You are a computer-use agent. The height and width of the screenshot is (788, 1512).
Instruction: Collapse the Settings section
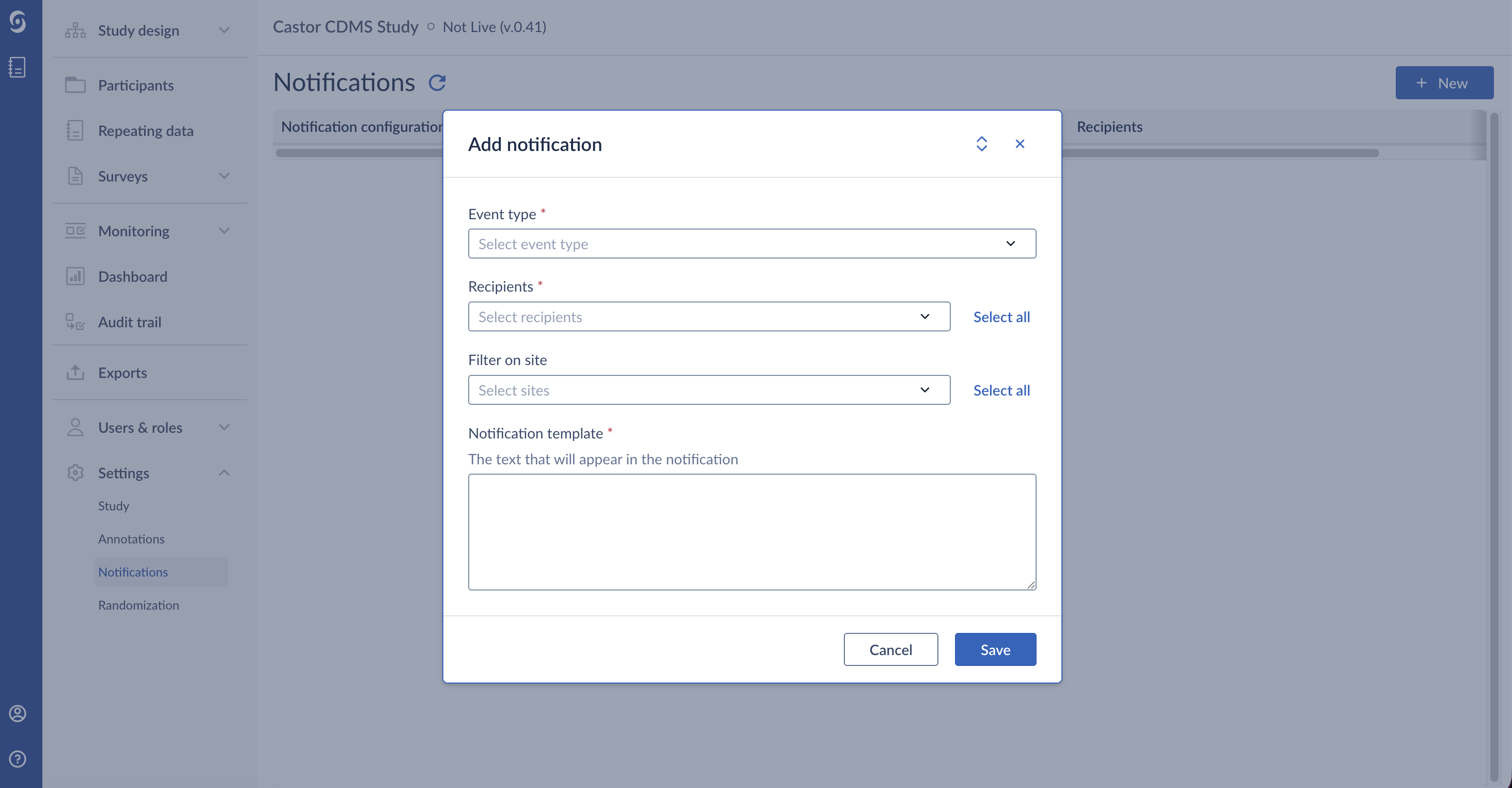coord(224,472)
